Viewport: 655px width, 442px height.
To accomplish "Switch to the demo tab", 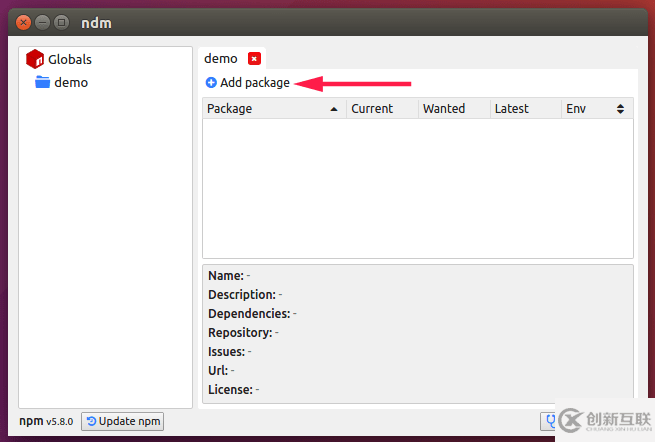I will pos(221,59).
